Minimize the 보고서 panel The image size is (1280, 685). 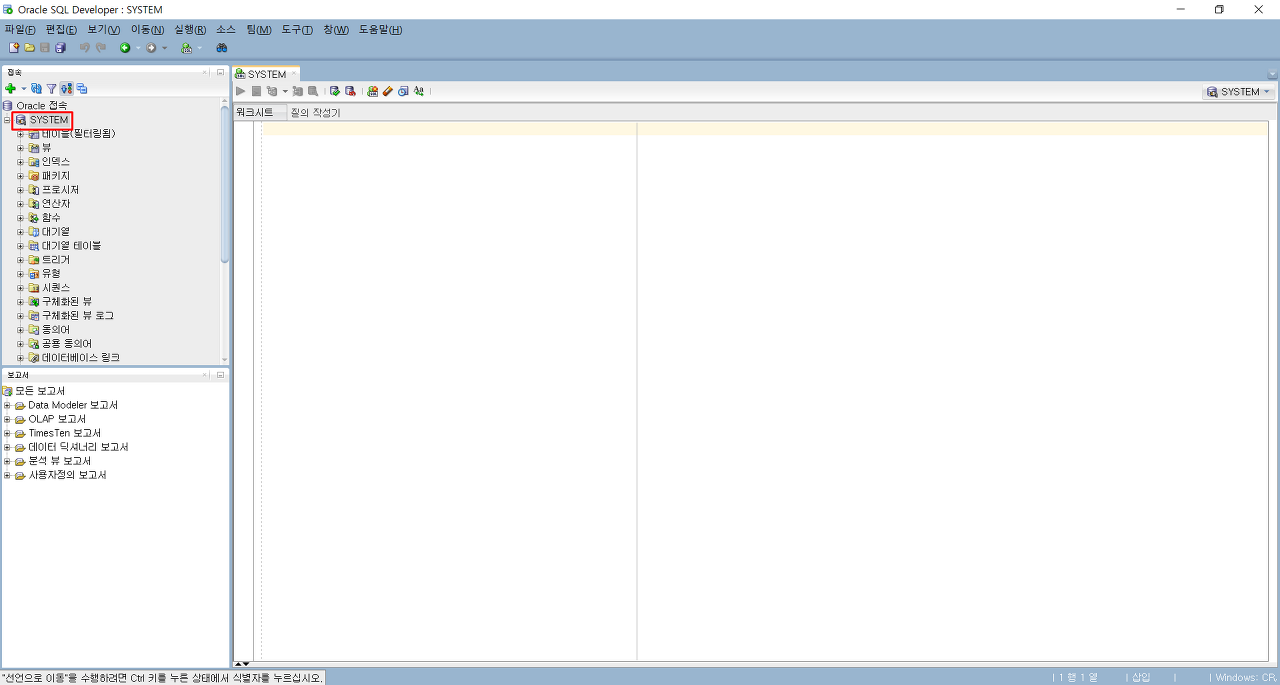coord(220,375)
